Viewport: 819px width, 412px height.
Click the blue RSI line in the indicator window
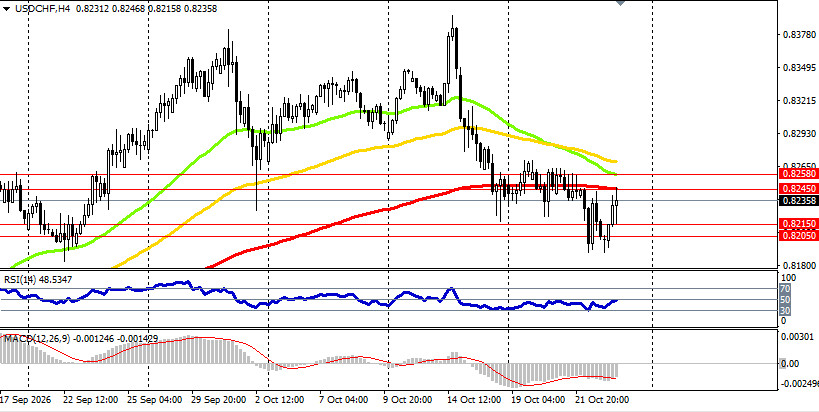(x=313, y=296)
